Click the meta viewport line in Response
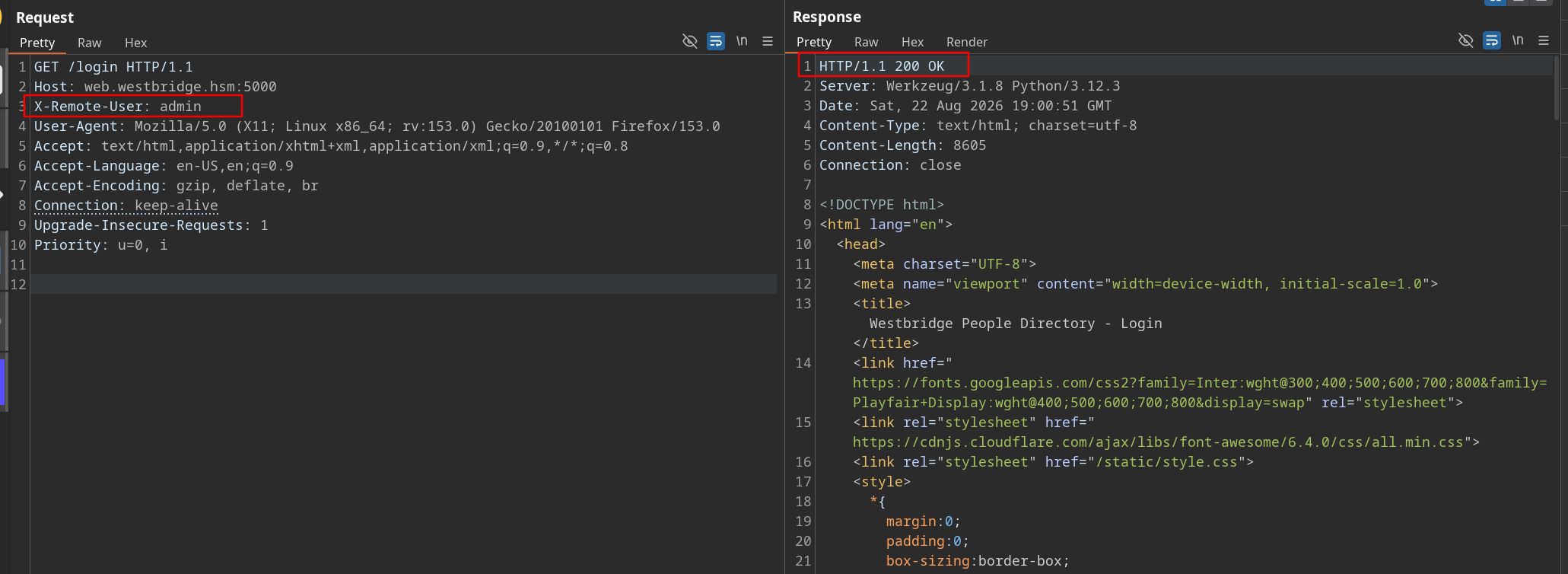Screen dimensions: 1568x574 pos(1146,284)
